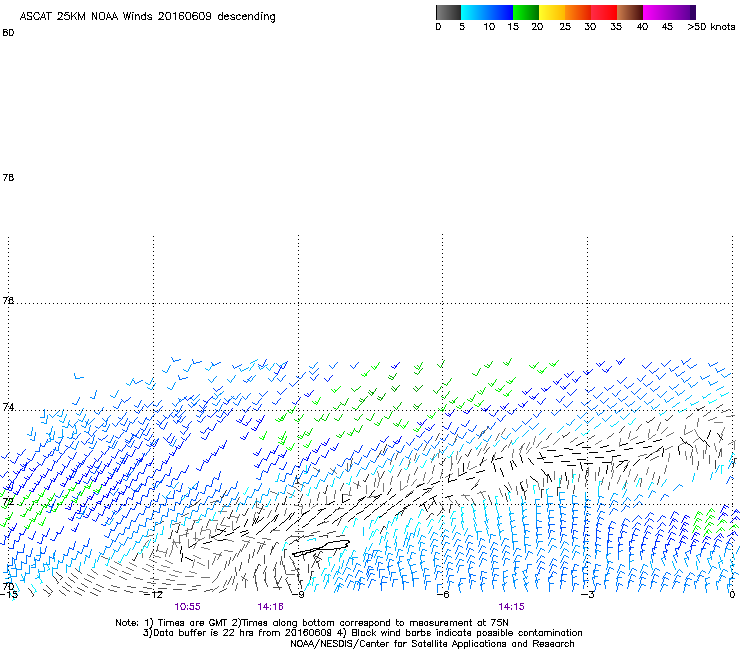
Task: Click the "-15" longitude axis label
Action: [9, 594]
